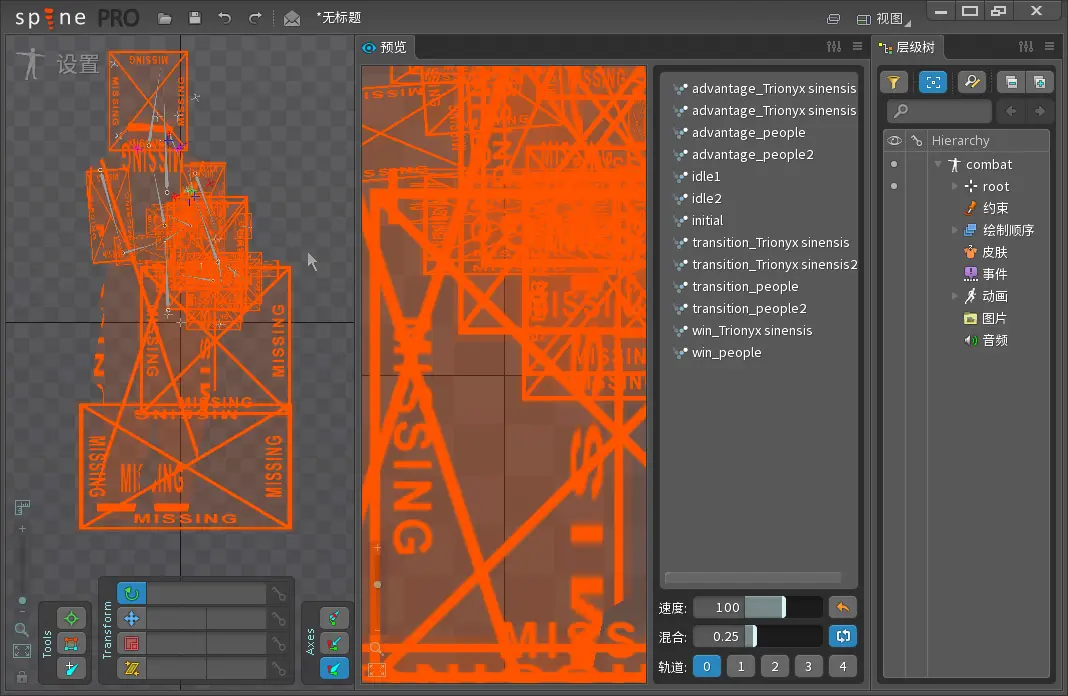Collapse all hierarchy tree nodes
1068x696 pixels.
pos(1011,82)
